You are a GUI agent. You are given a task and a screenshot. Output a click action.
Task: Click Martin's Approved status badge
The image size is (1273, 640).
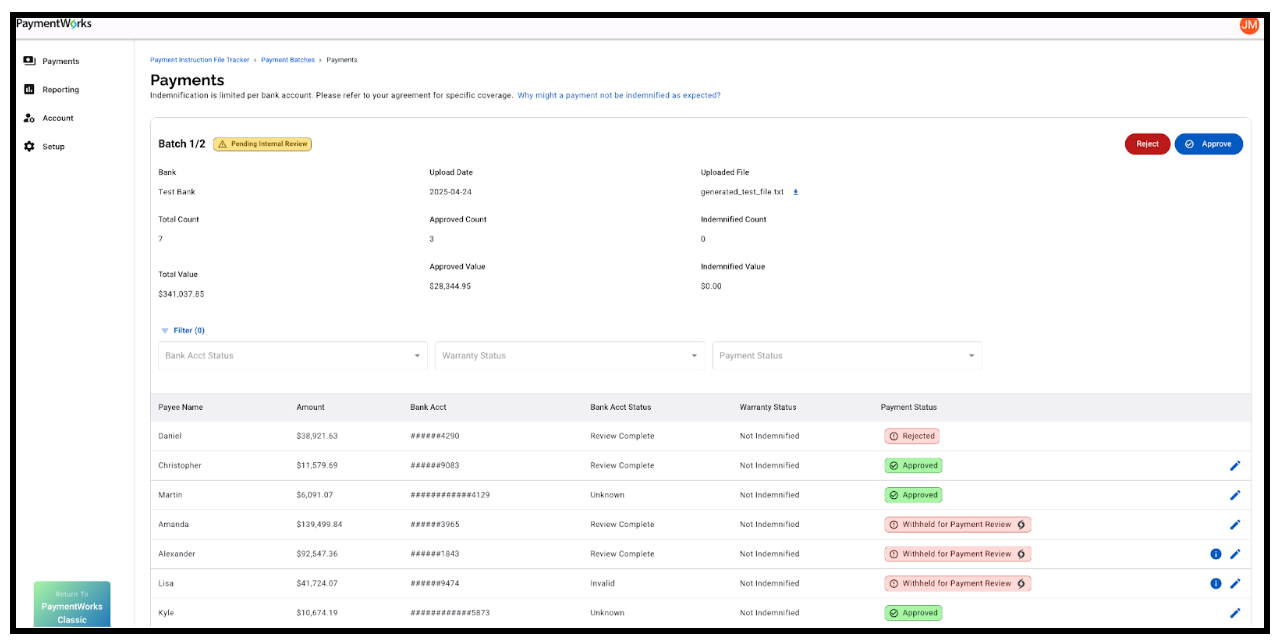click(913, 495)
